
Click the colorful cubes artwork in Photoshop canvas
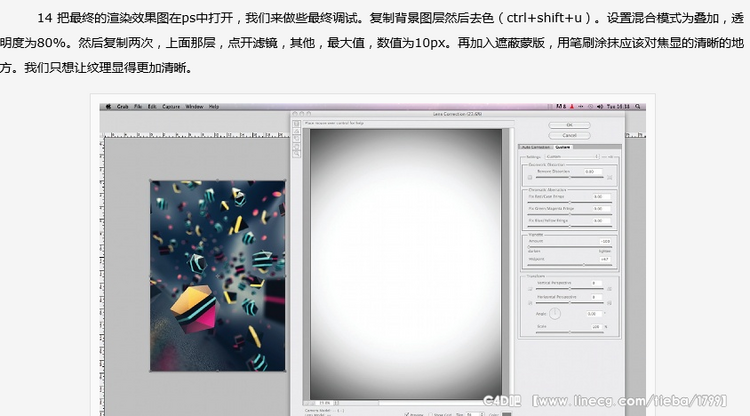(218, 275)
